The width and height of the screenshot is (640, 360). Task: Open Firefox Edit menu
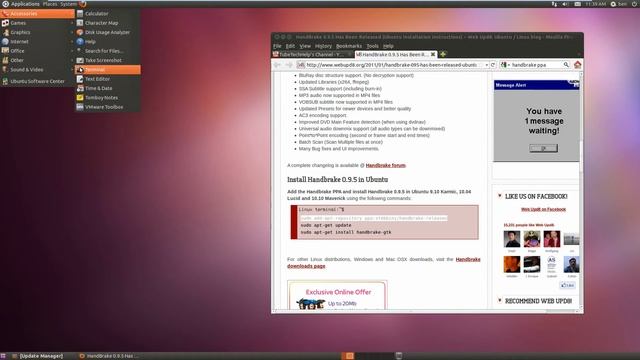click(x=290, y=46)
